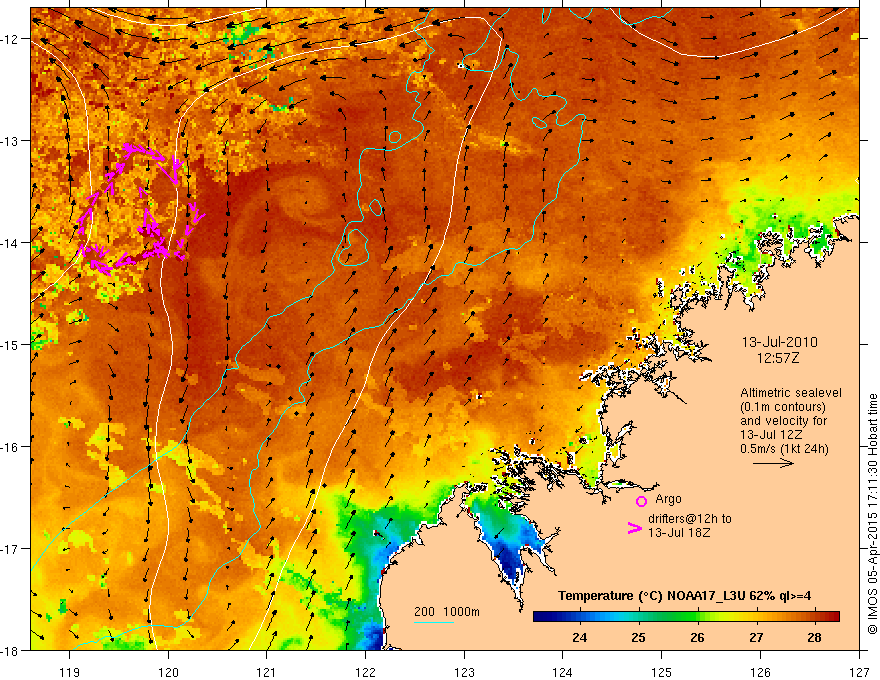
Task: Click the longitude axis label 125
Action: pyautogui.click(x=662, y=672)
